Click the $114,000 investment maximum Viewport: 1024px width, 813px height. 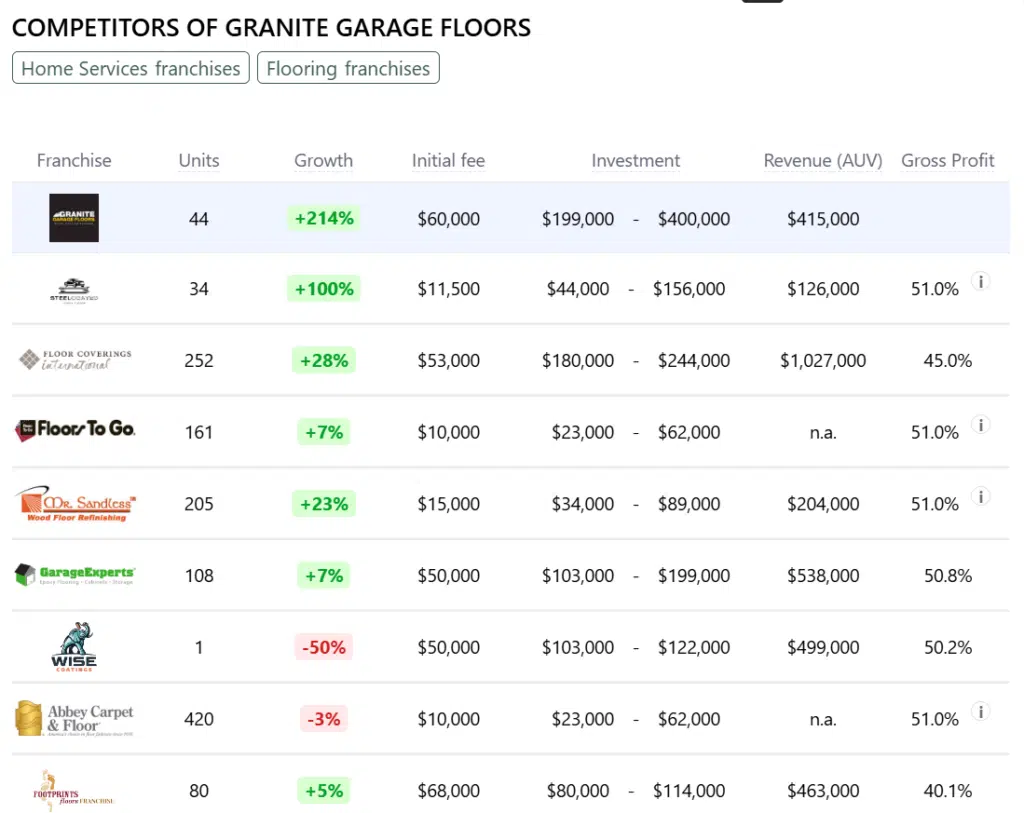point(689,791)
